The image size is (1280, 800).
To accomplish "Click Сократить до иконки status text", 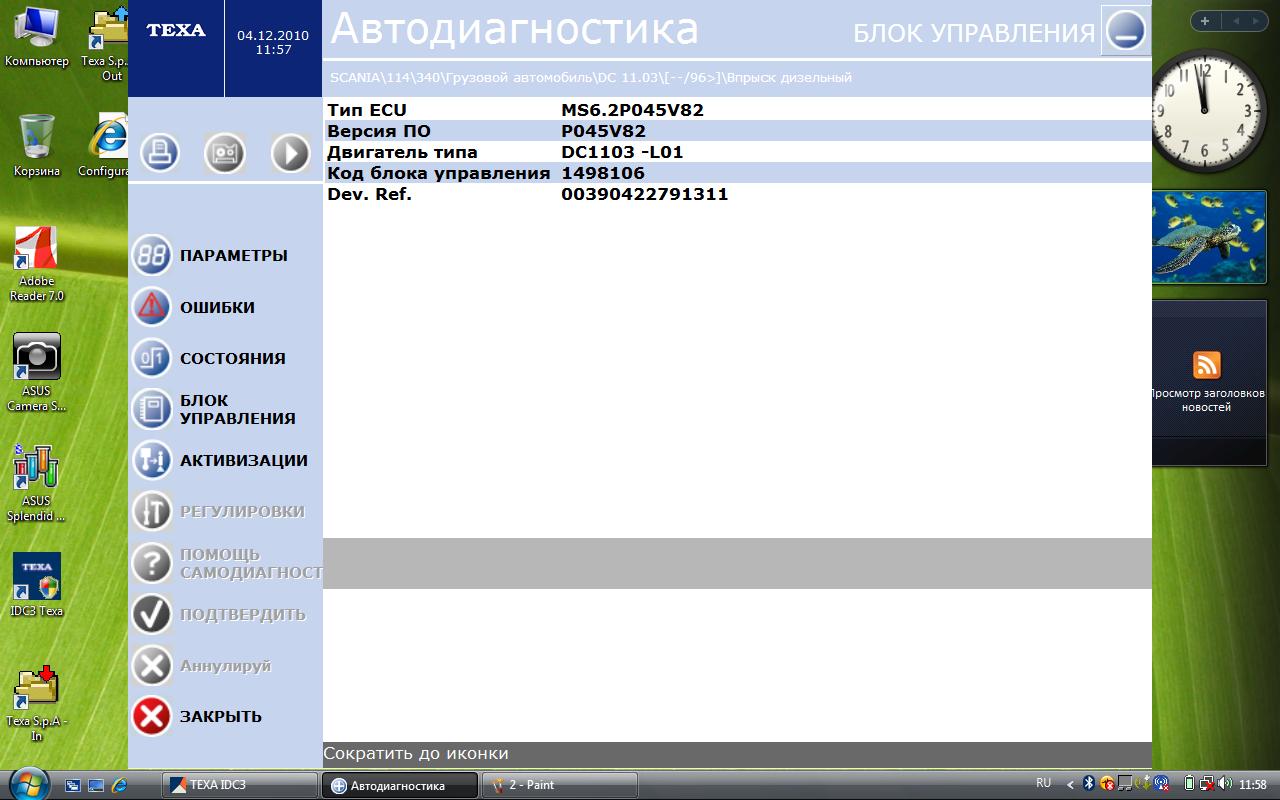I will (x=416, y=753).
